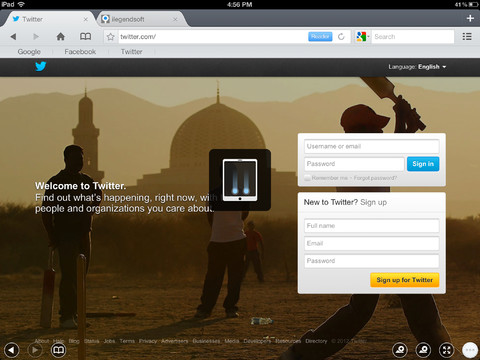Viewport: 480px width, 360px height.
Task: Click the twitter.com address bar
Action: (x=213, y=36)
